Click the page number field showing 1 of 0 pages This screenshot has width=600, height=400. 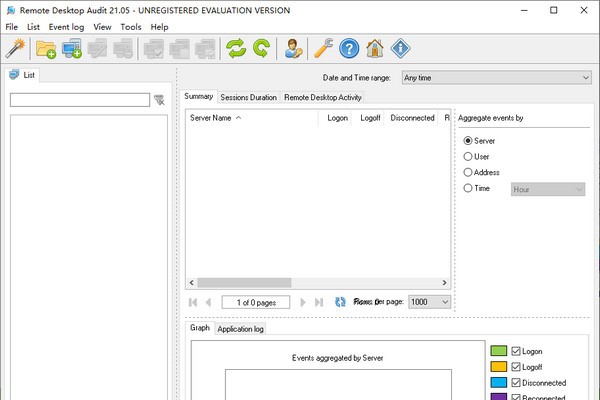256,302
